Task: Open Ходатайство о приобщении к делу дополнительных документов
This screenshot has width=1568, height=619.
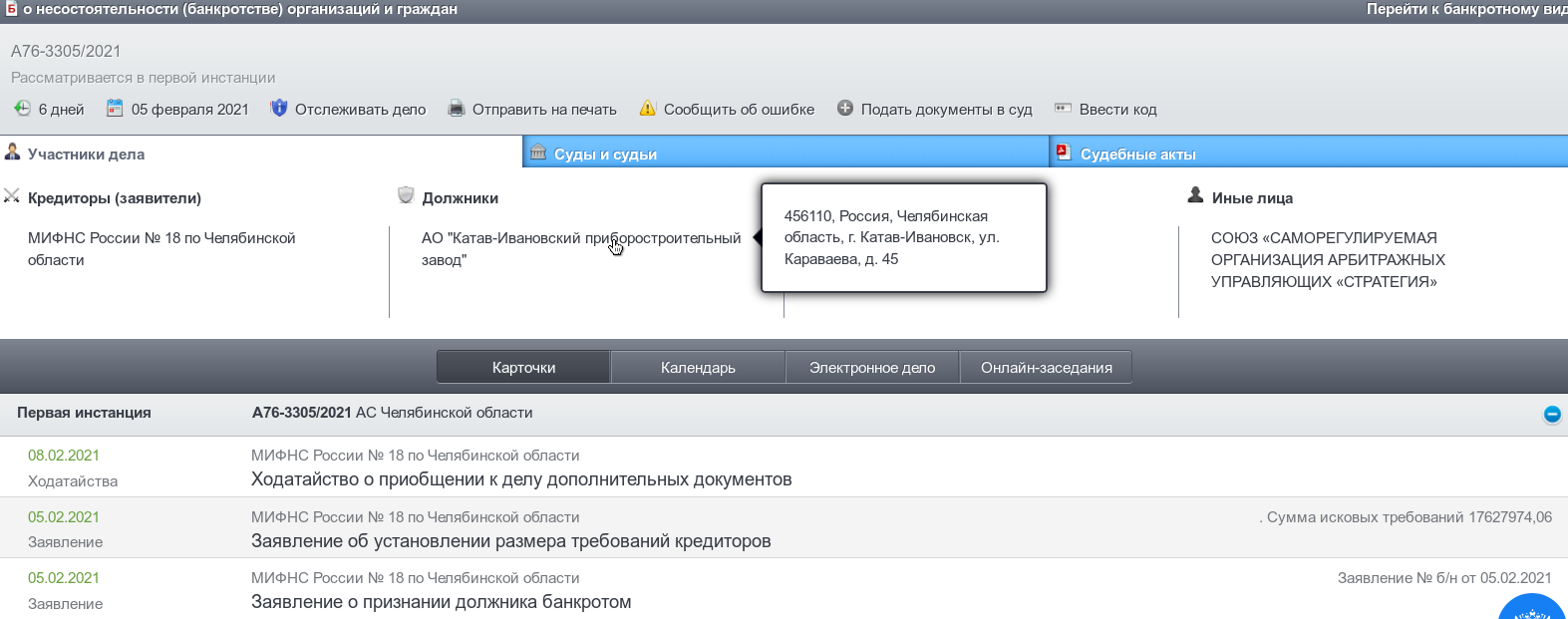Action: pos(521,479)
